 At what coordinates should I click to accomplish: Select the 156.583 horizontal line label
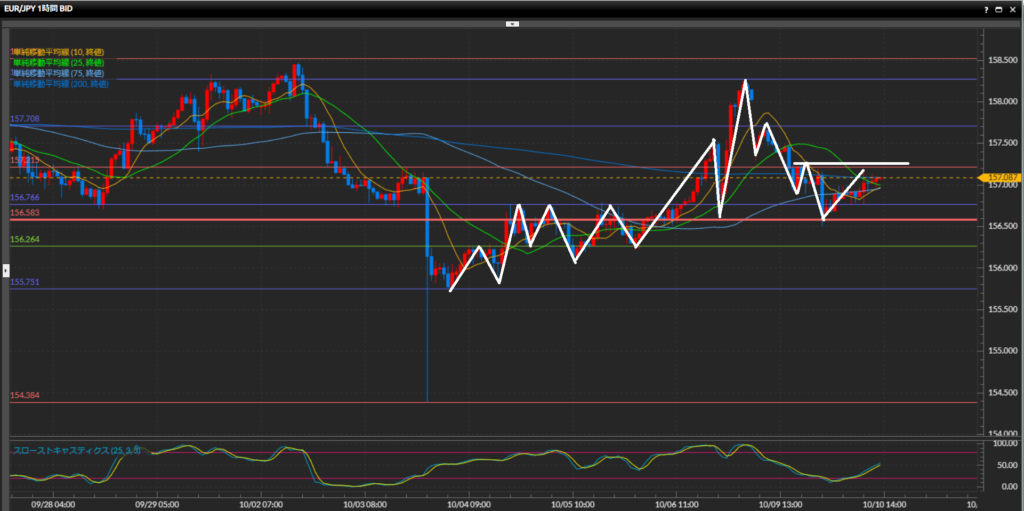[25, 212]
